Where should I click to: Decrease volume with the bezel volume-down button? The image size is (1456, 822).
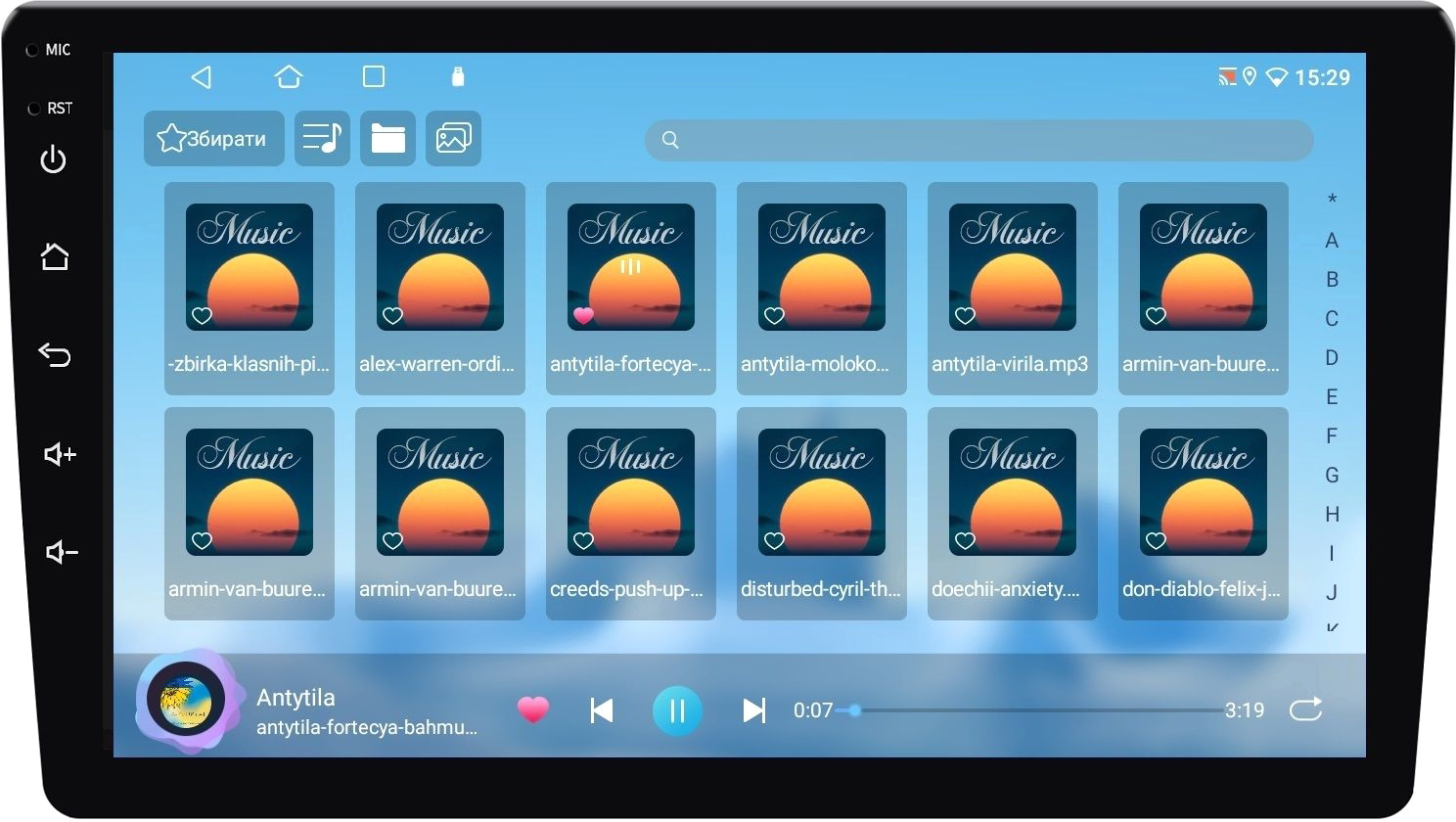click(59, 553)
